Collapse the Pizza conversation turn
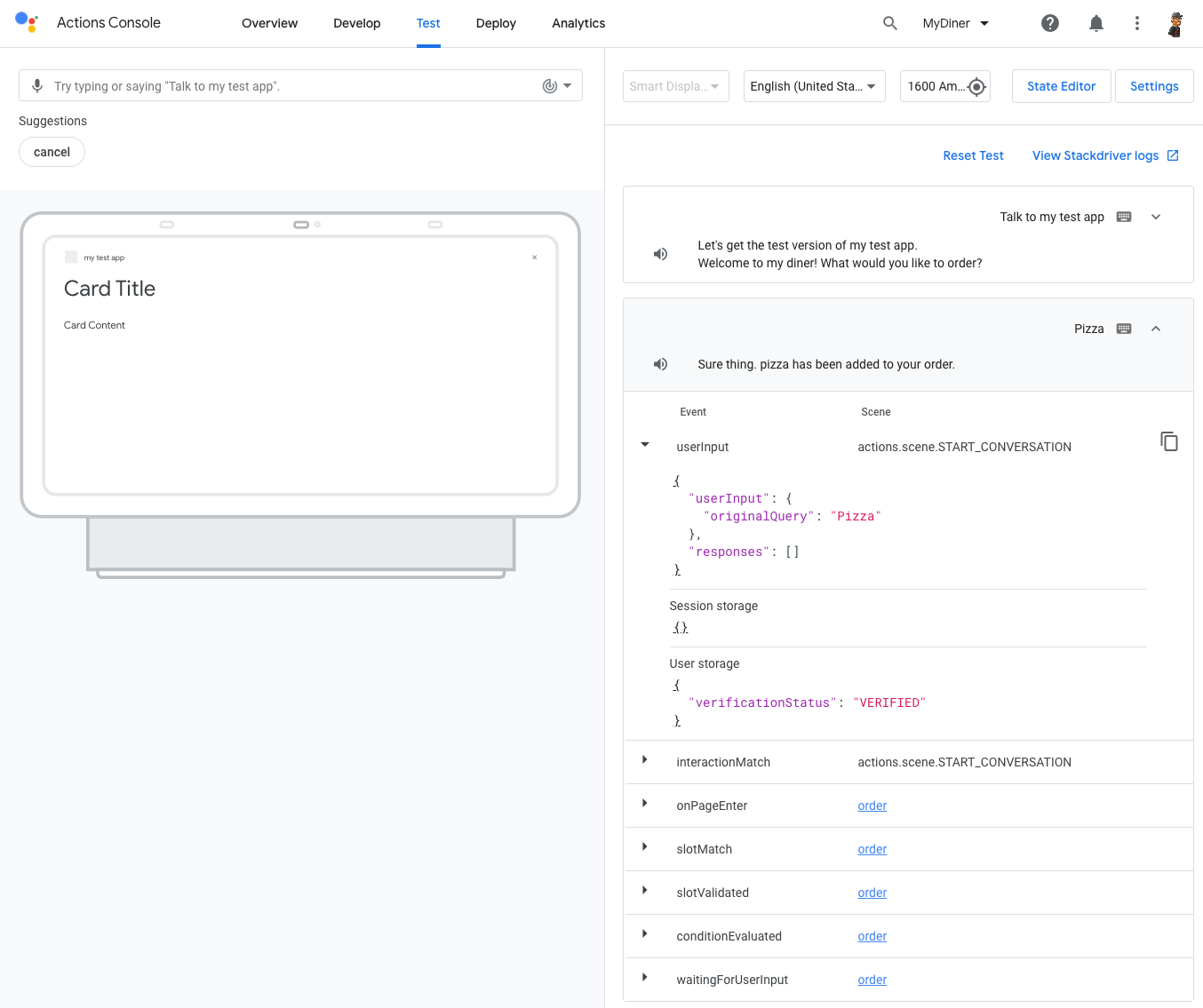The height and width of the screenshot is (1008, 1203). pos(1156,329)
